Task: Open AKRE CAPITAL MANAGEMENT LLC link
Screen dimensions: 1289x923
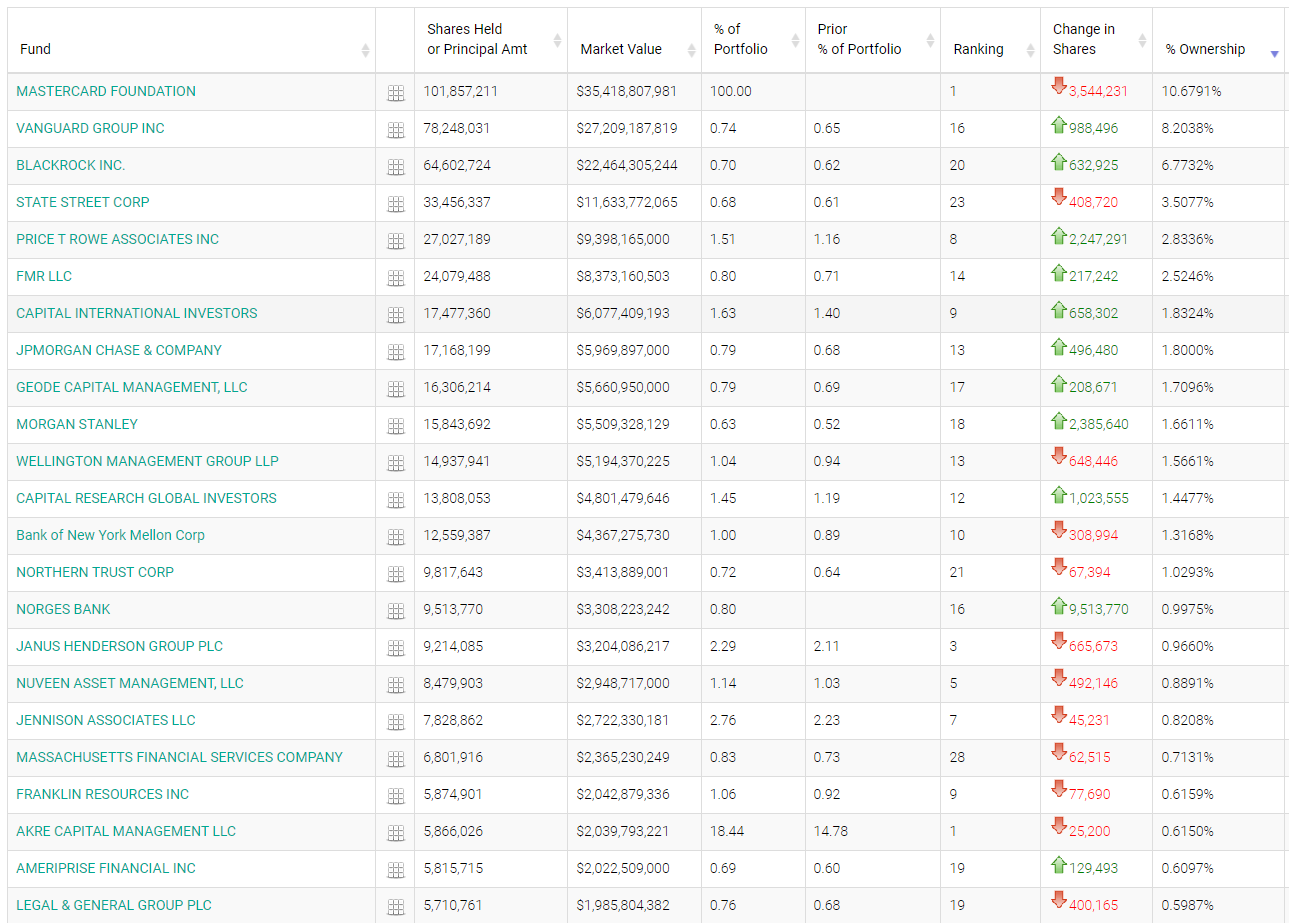Action: point(126,831)
